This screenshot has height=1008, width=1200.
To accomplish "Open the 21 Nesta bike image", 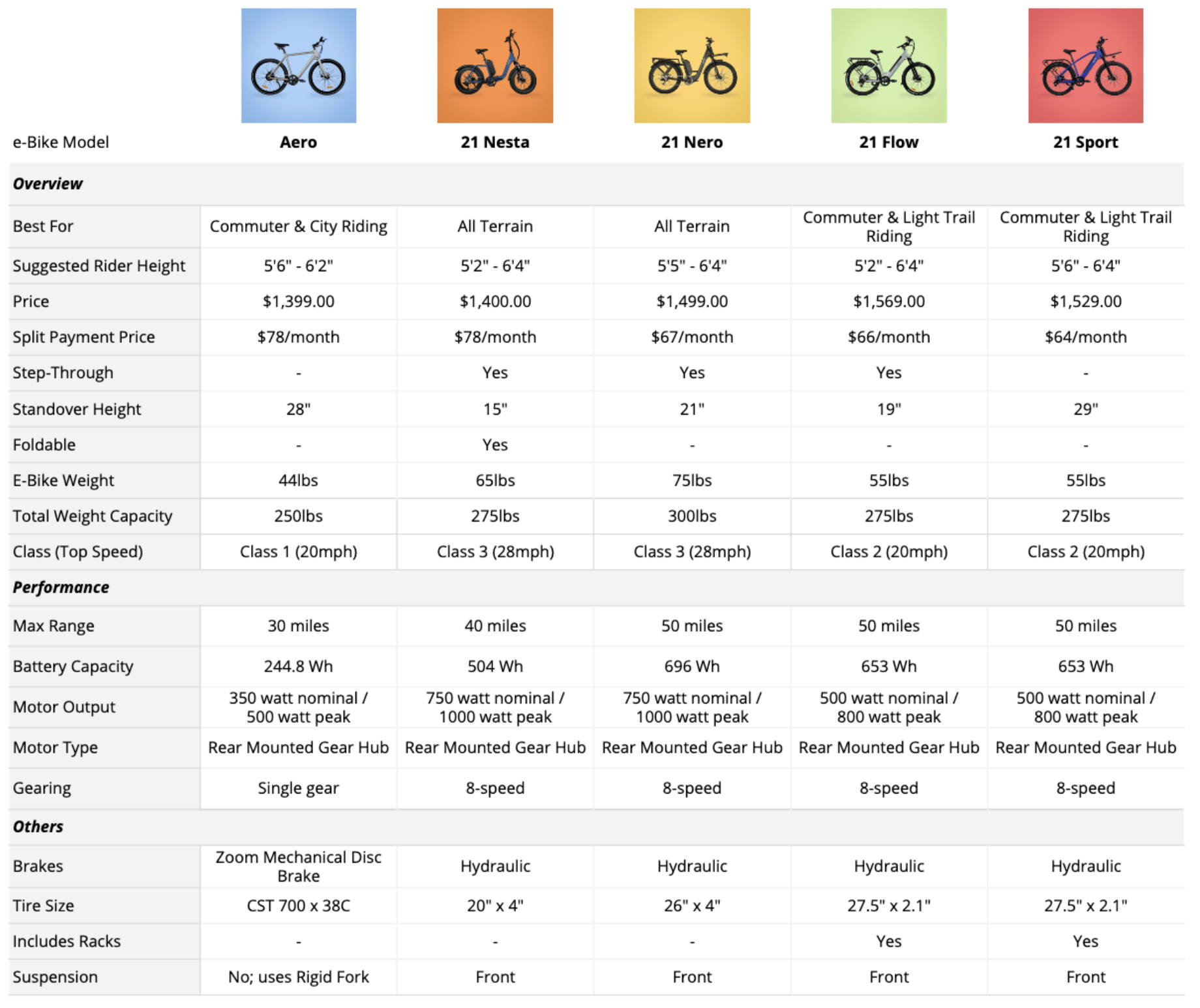I will (495, 65).
